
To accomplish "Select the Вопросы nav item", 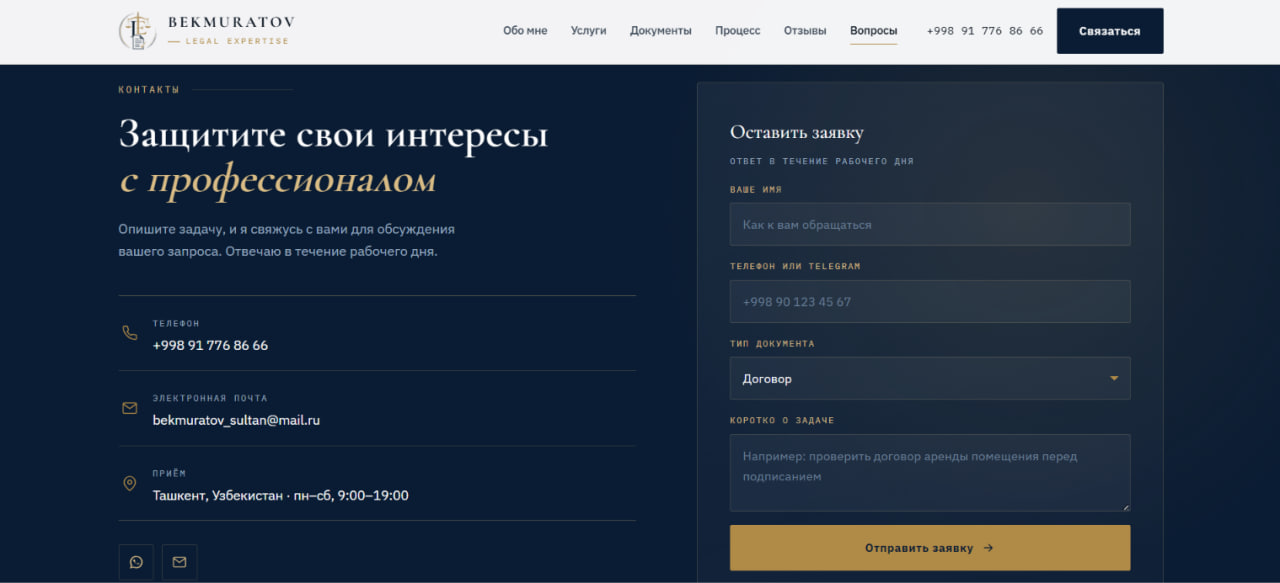I will point(874,31).
